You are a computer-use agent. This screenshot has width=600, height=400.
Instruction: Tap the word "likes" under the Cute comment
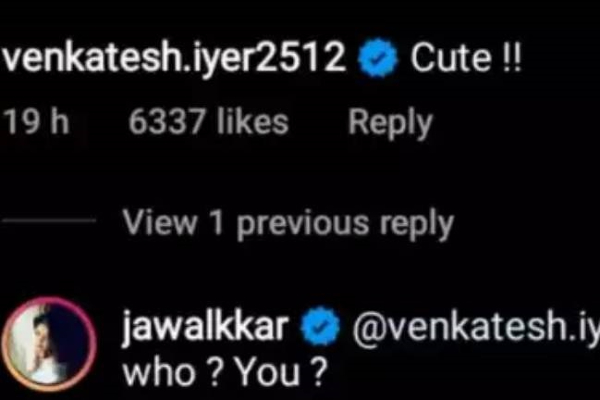tap(253, 122)
